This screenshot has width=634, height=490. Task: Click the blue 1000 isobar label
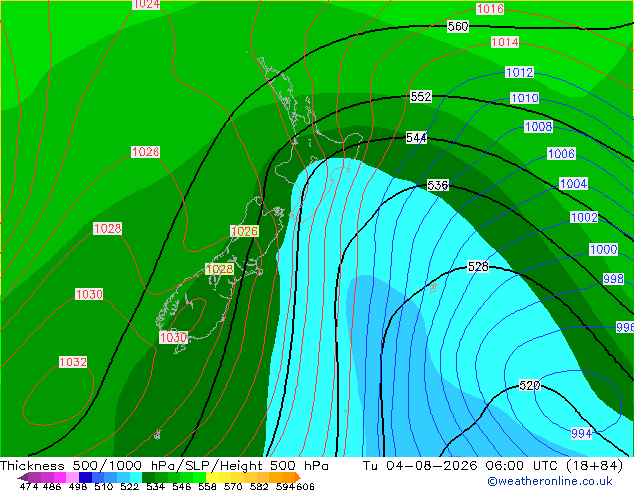(604, 249)
